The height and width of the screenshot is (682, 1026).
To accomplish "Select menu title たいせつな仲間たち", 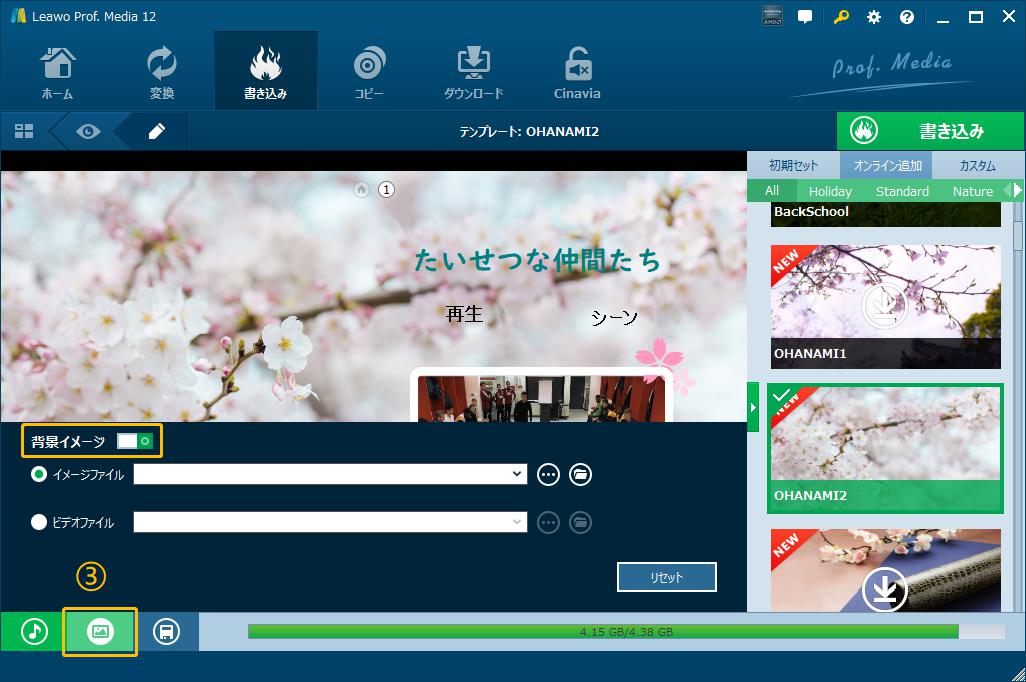I will pyautogui.click(x=538, y=260).
